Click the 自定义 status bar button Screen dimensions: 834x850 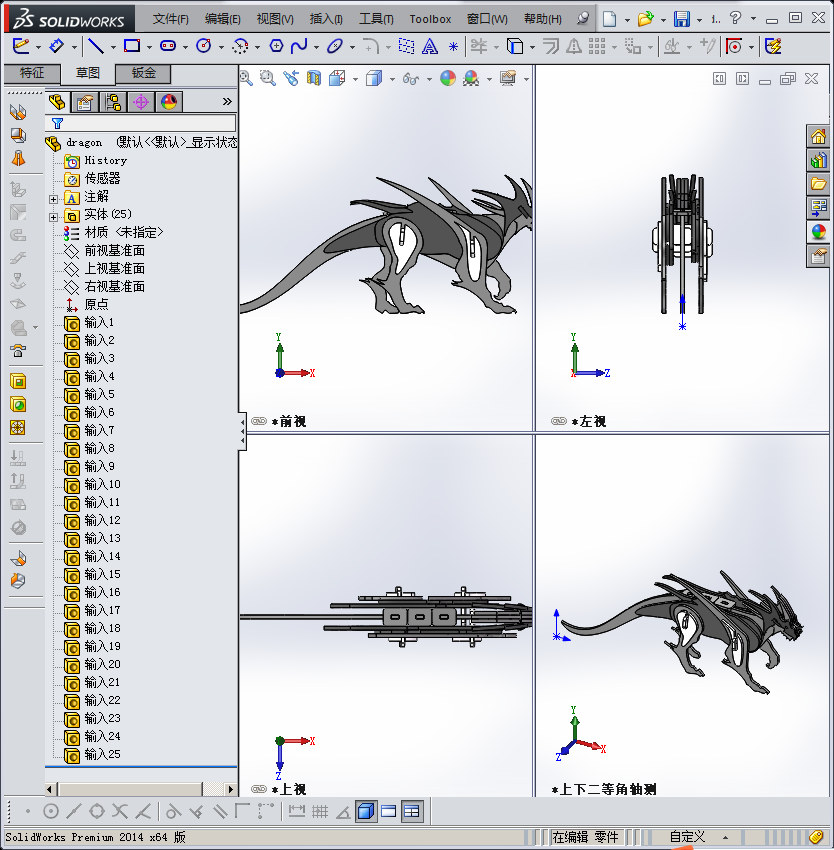tap(688, 837)
